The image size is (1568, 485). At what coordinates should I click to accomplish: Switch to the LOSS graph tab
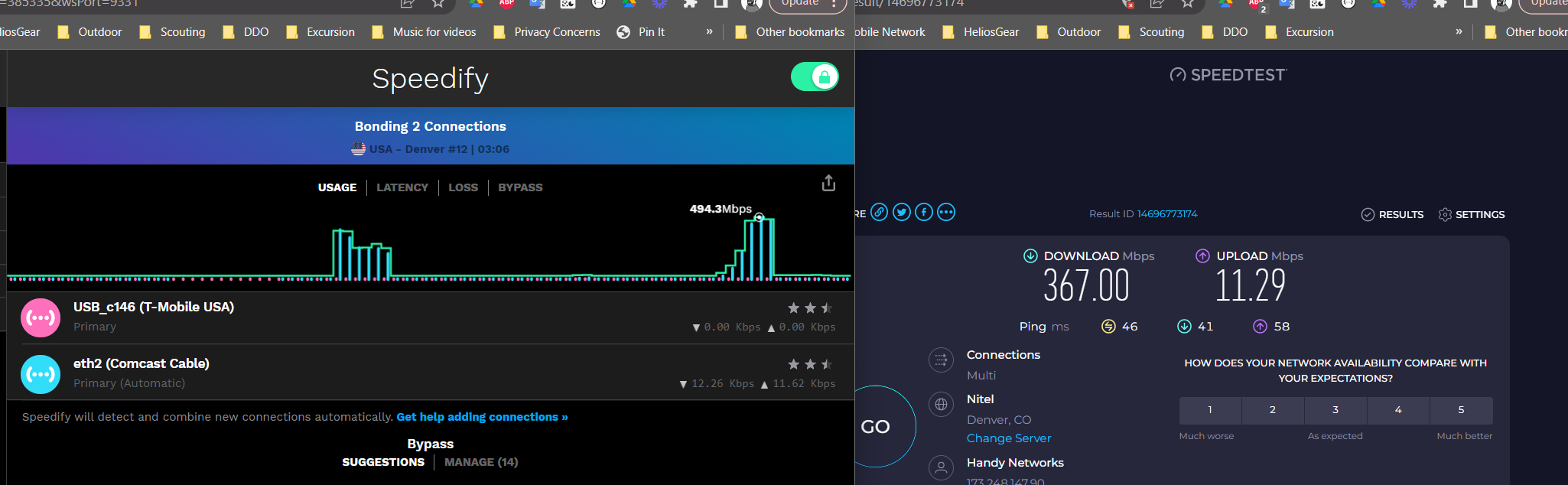point(463,187)
